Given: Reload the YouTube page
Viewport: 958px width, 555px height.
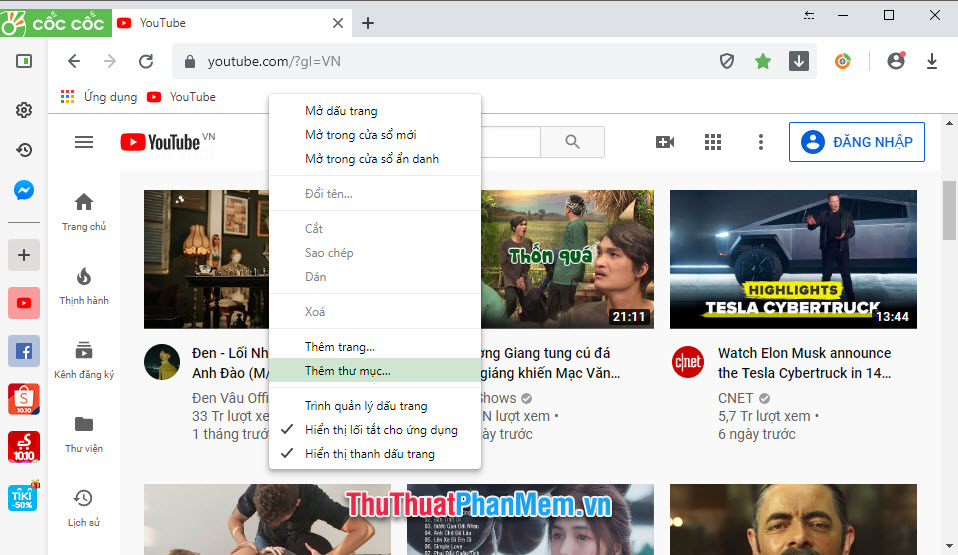Looking at the screenshot, I should (146, 61).
